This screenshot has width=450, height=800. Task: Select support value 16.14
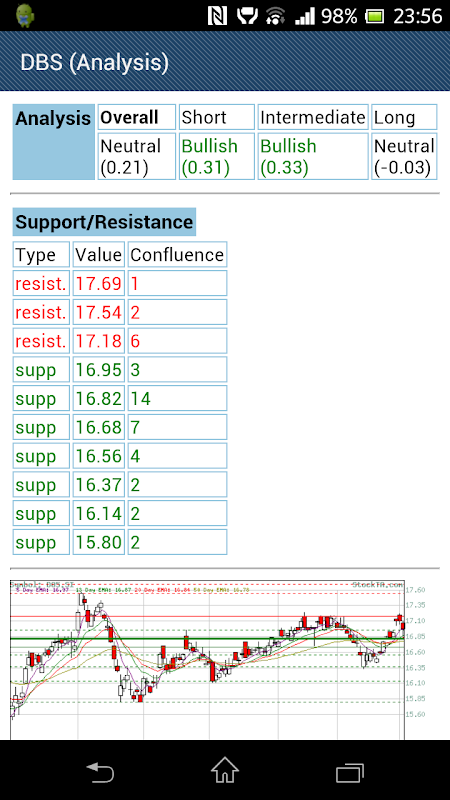(x=99, y=513)
